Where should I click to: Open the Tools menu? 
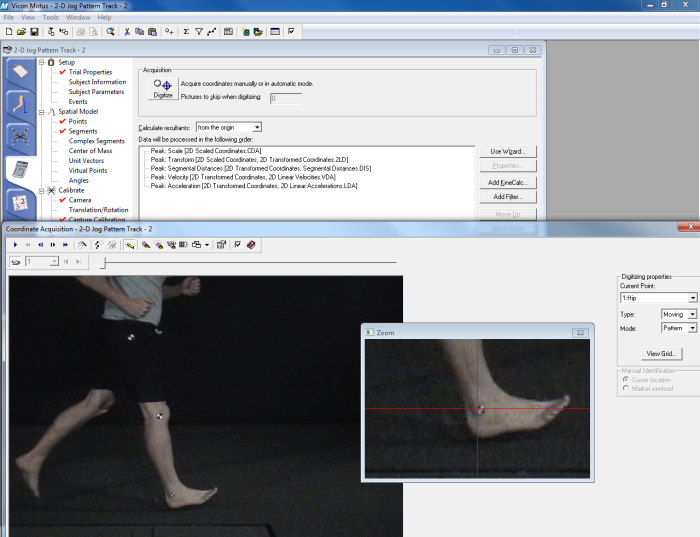(50, 17)
